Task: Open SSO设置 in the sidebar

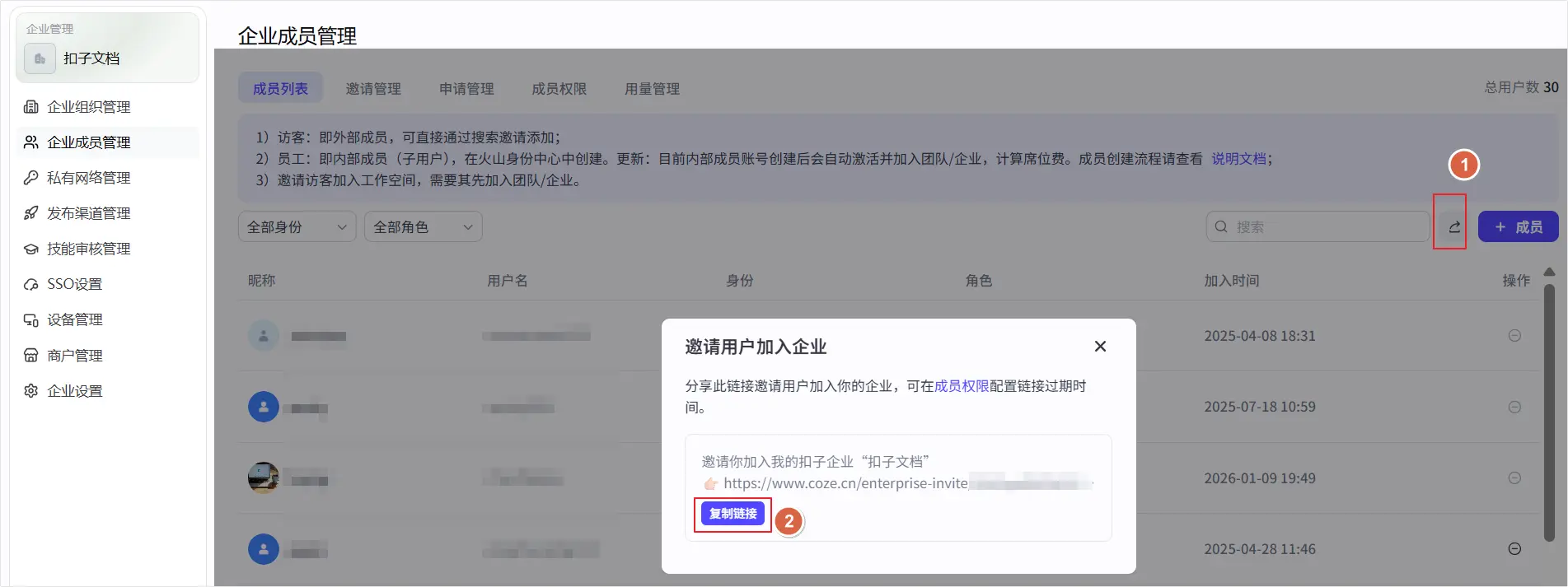Action: pyautogui.click(x=107, y=284)
